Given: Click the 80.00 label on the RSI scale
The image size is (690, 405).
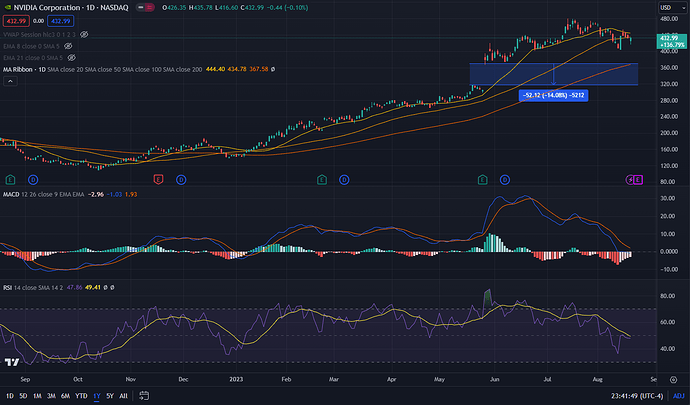Looking at the screenshot, I should (668, 296).
